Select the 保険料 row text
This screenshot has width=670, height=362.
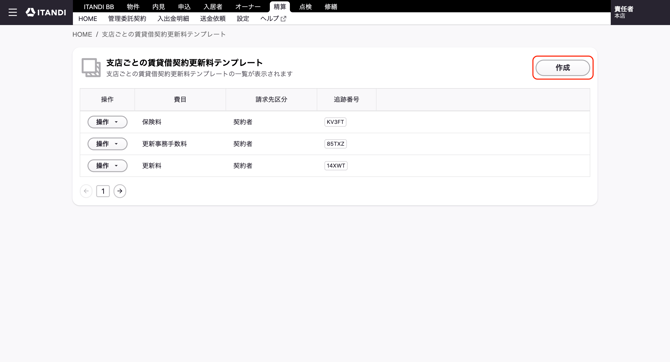pyautogui.click(x=152, y=122)
